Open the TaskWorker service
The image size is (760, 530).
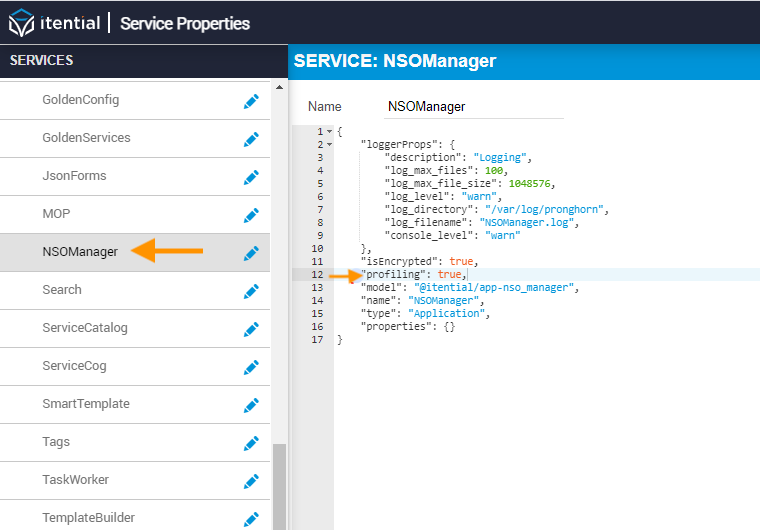[135, 480]
